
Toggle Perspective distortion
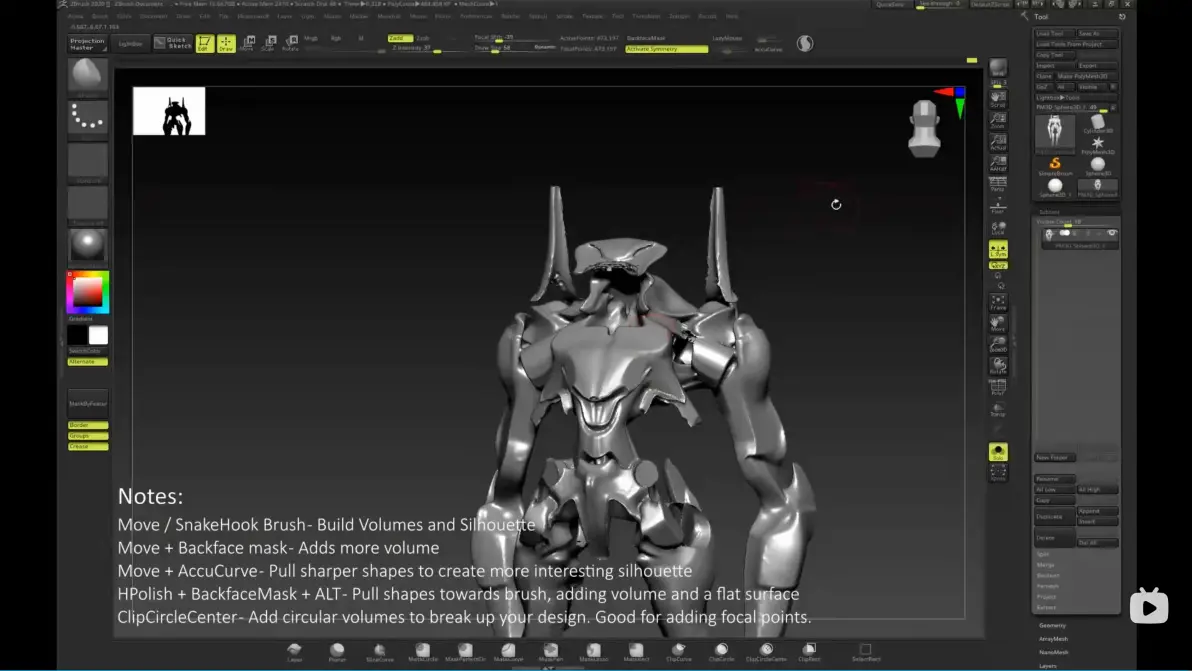pyautogui.click(x=998, y=184)
